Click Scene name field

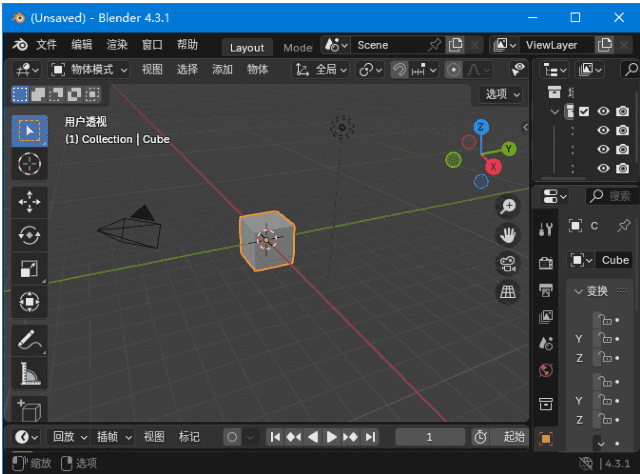(x=388, y=45)
